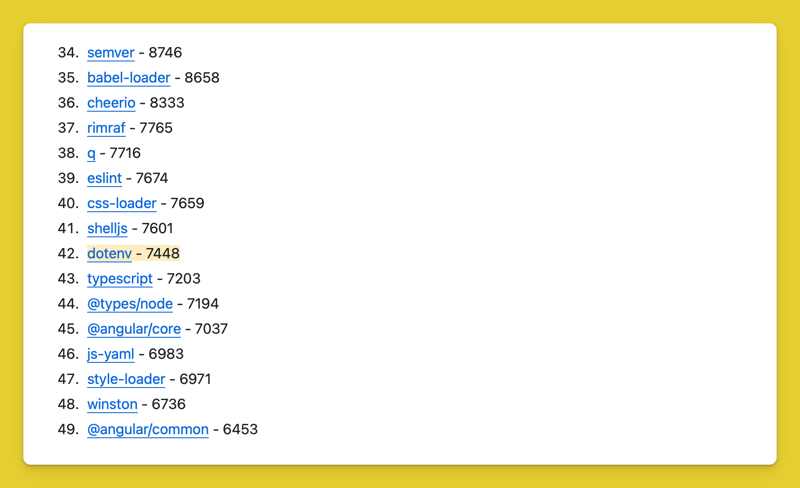Click the shelljs link

[107, 228]
